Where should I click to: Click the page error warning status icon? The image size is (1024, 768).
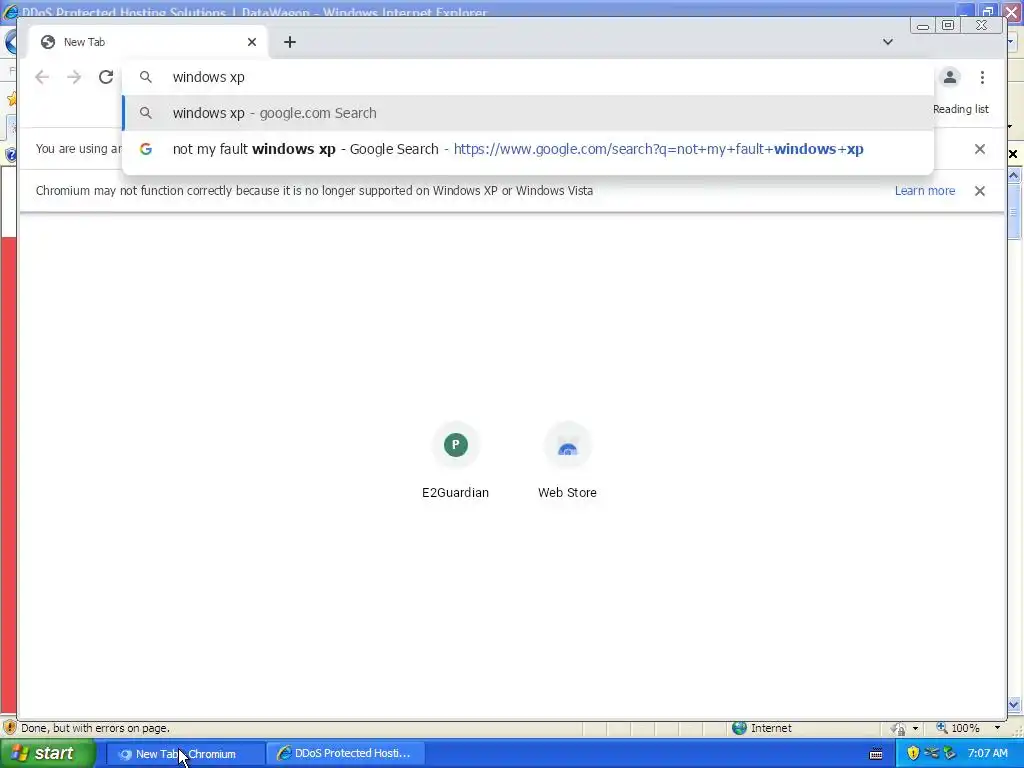point(9,728)
